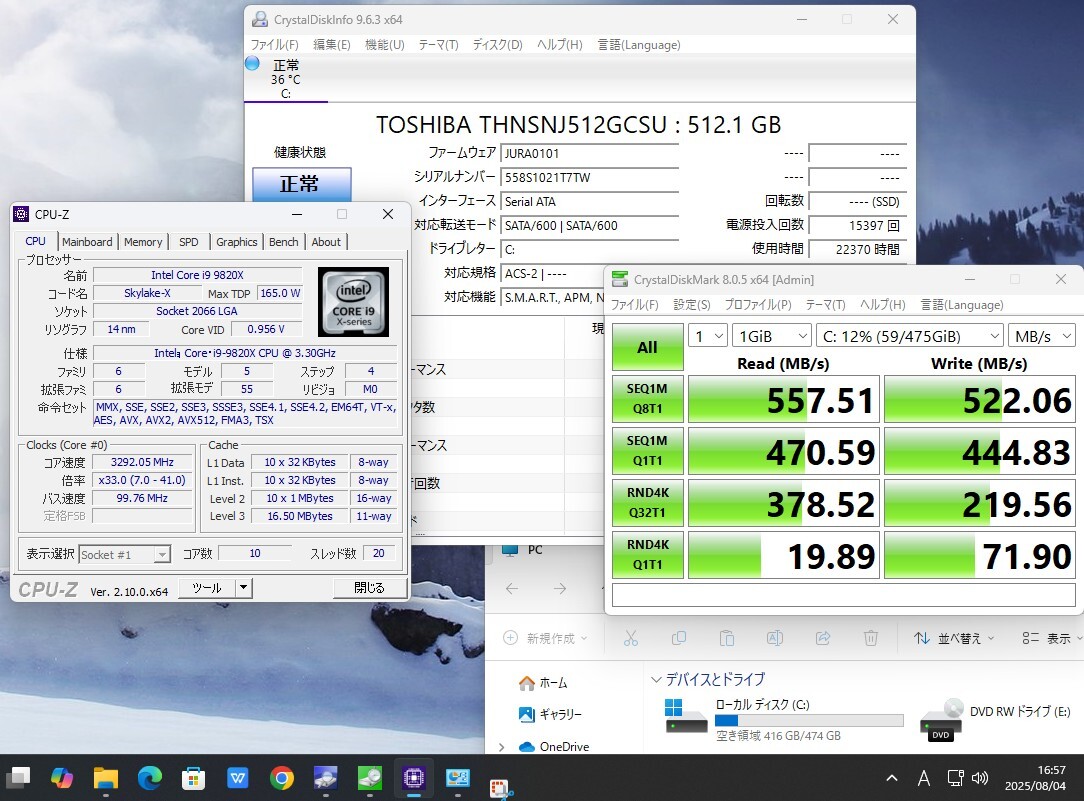1084x801 pixels.
Task: Launch Copilot from the taskbar
Action: point(62,778)
